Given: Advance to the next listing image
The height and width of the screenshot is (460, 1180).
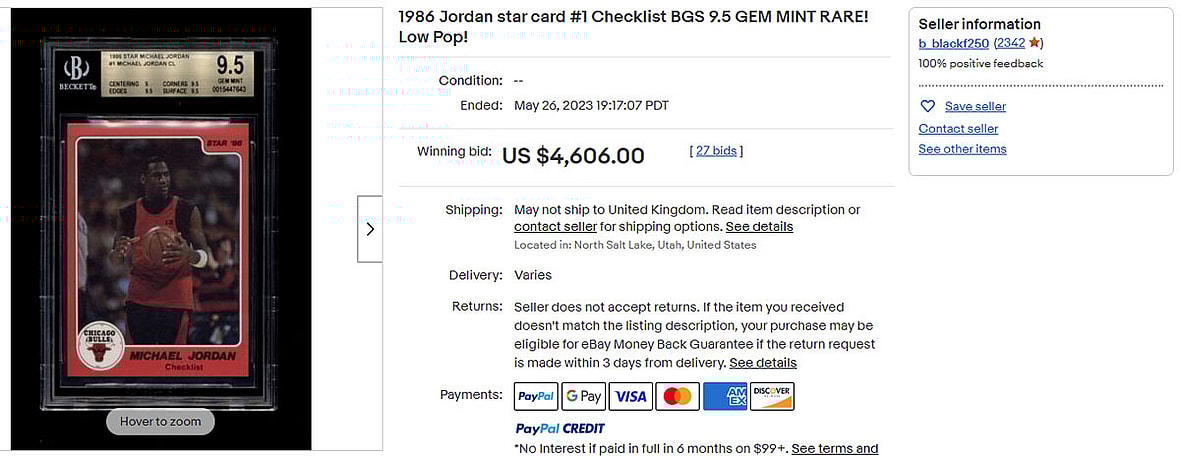Looking at the screenshot, I should tap(370, 229).
